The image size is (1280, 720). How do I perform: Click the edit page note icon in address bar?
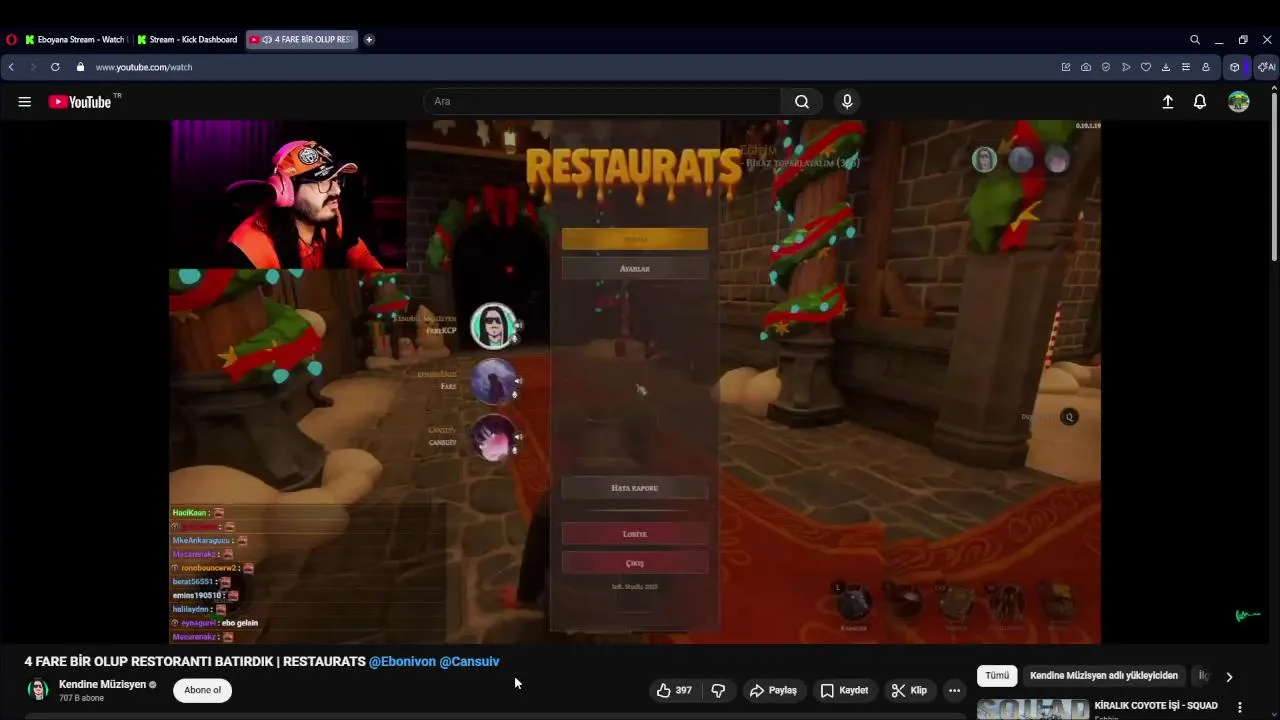pos(1066,67)
